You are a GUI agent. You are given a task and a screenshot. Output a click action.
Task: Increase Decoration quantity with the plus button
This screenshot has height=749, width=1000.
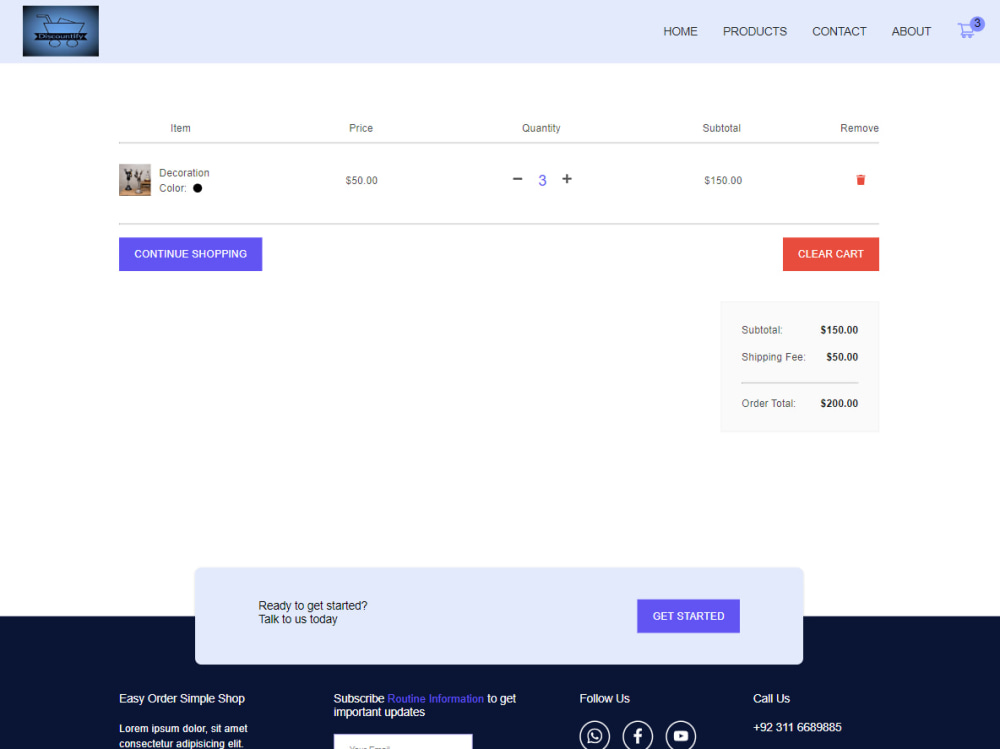point(566,179)
